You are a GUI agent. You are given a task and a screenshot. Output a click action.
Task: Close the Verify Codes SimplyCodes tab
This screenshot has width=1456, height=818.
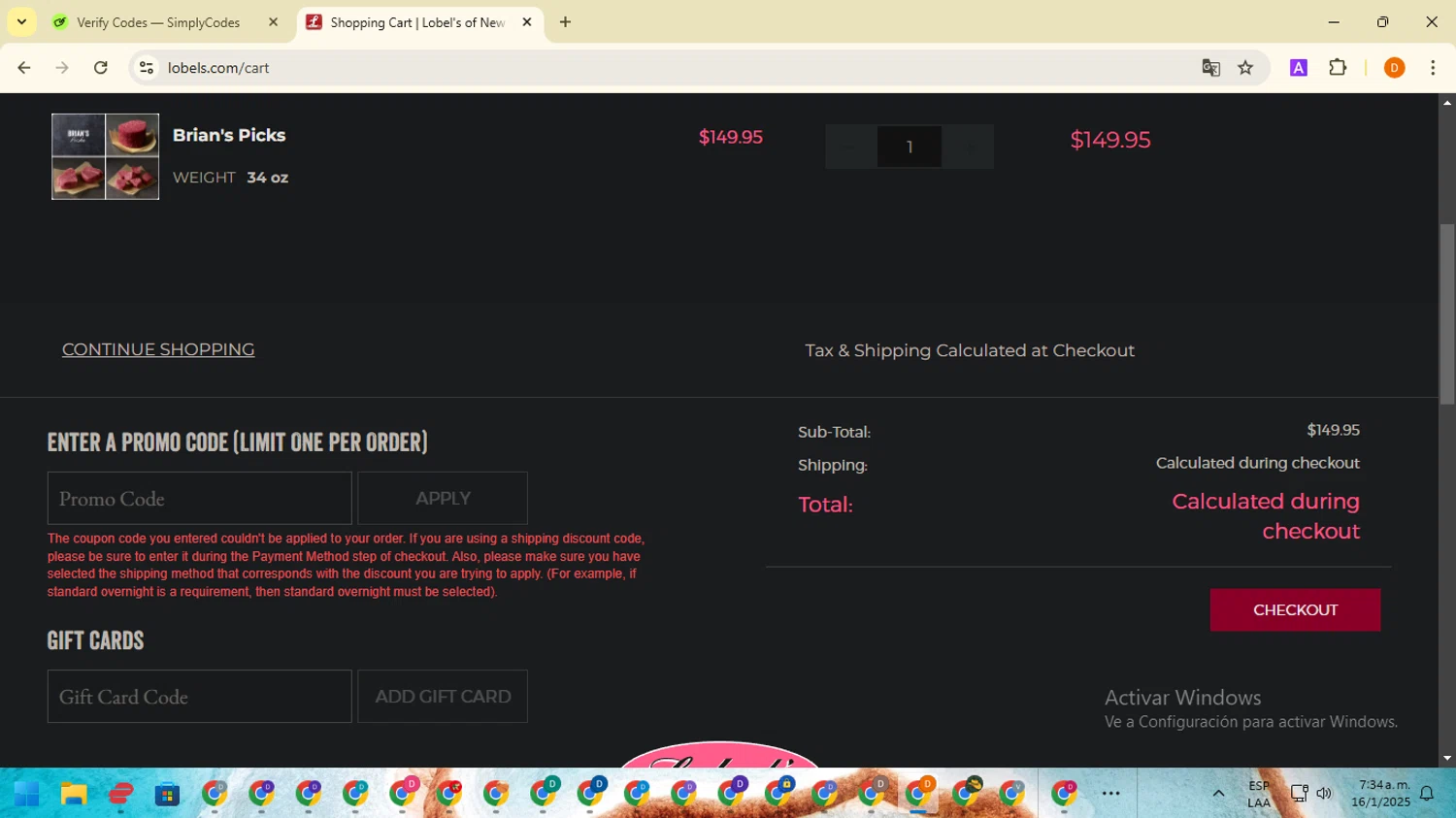[x=273, y=22]
